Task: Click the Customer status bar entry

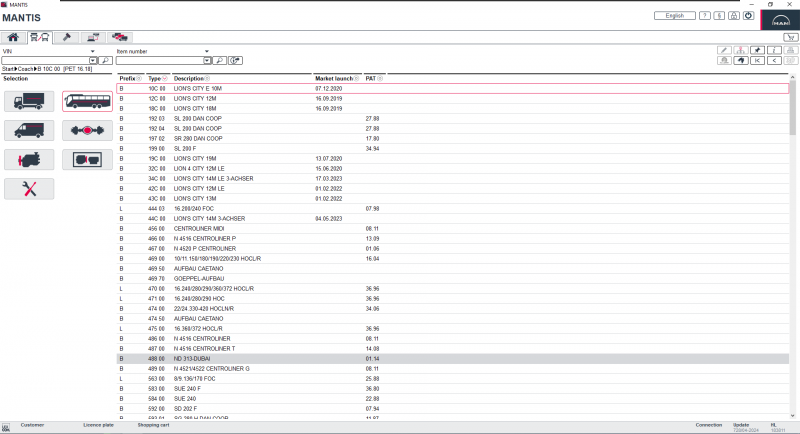Action: (x=32, y=425)
